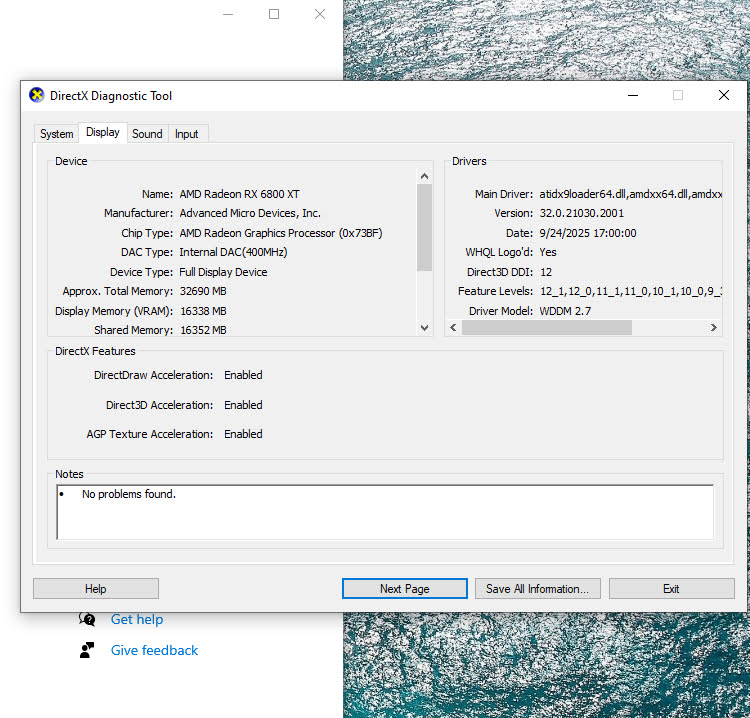
Task: Click VRAM value 16338 MB
Action: (203, 311)
